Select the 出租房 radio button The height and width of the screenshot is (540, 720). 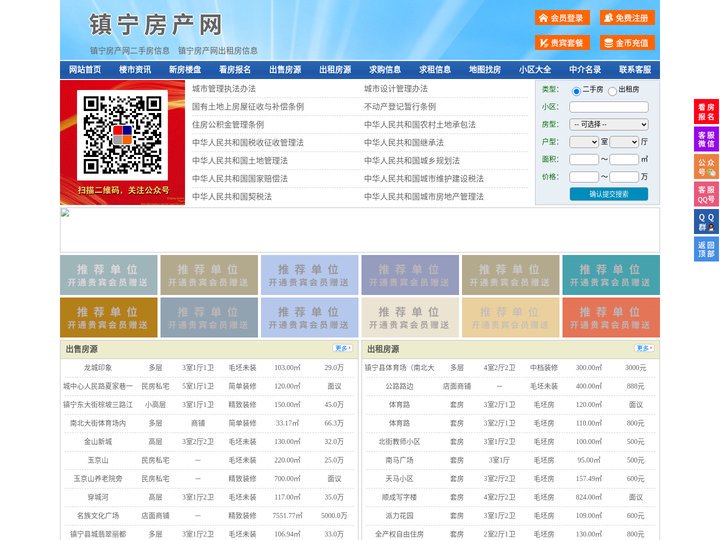612,91
